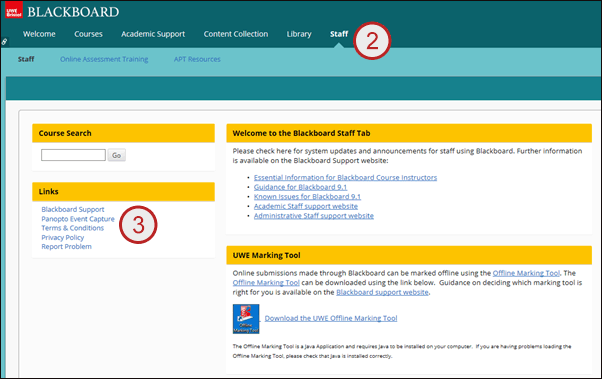Click the small link icon at left edge
The height and width of the screenshot is (379, 602).
click(4, 41)
